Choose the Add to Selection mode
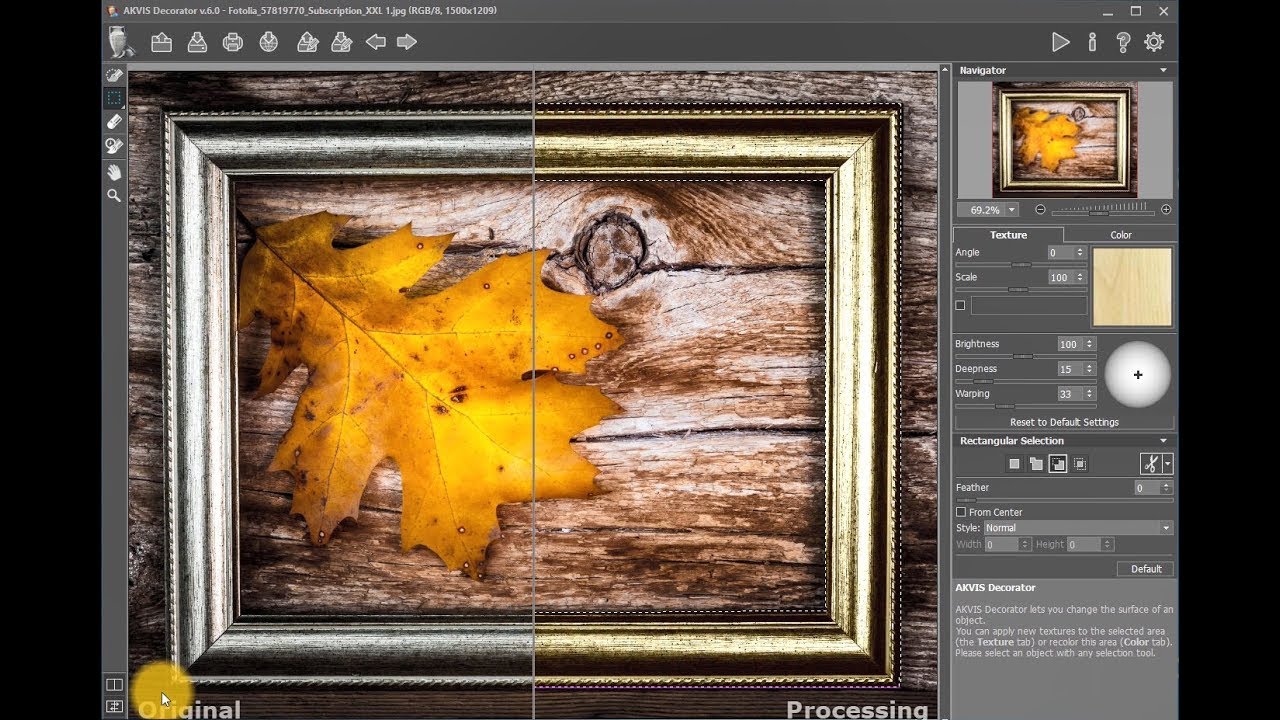Screen dimensions: 1280x720 point(1036,464)
